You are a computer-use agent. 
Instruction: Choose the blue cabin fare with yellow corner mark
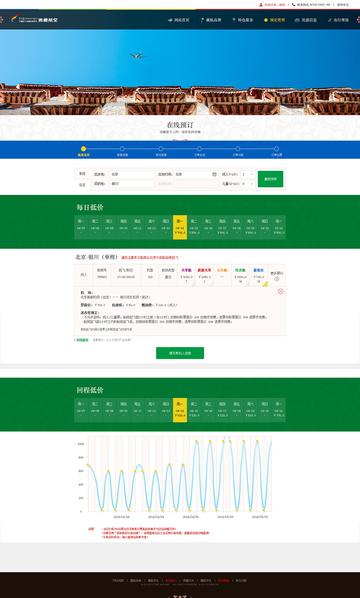coord(259,275)
